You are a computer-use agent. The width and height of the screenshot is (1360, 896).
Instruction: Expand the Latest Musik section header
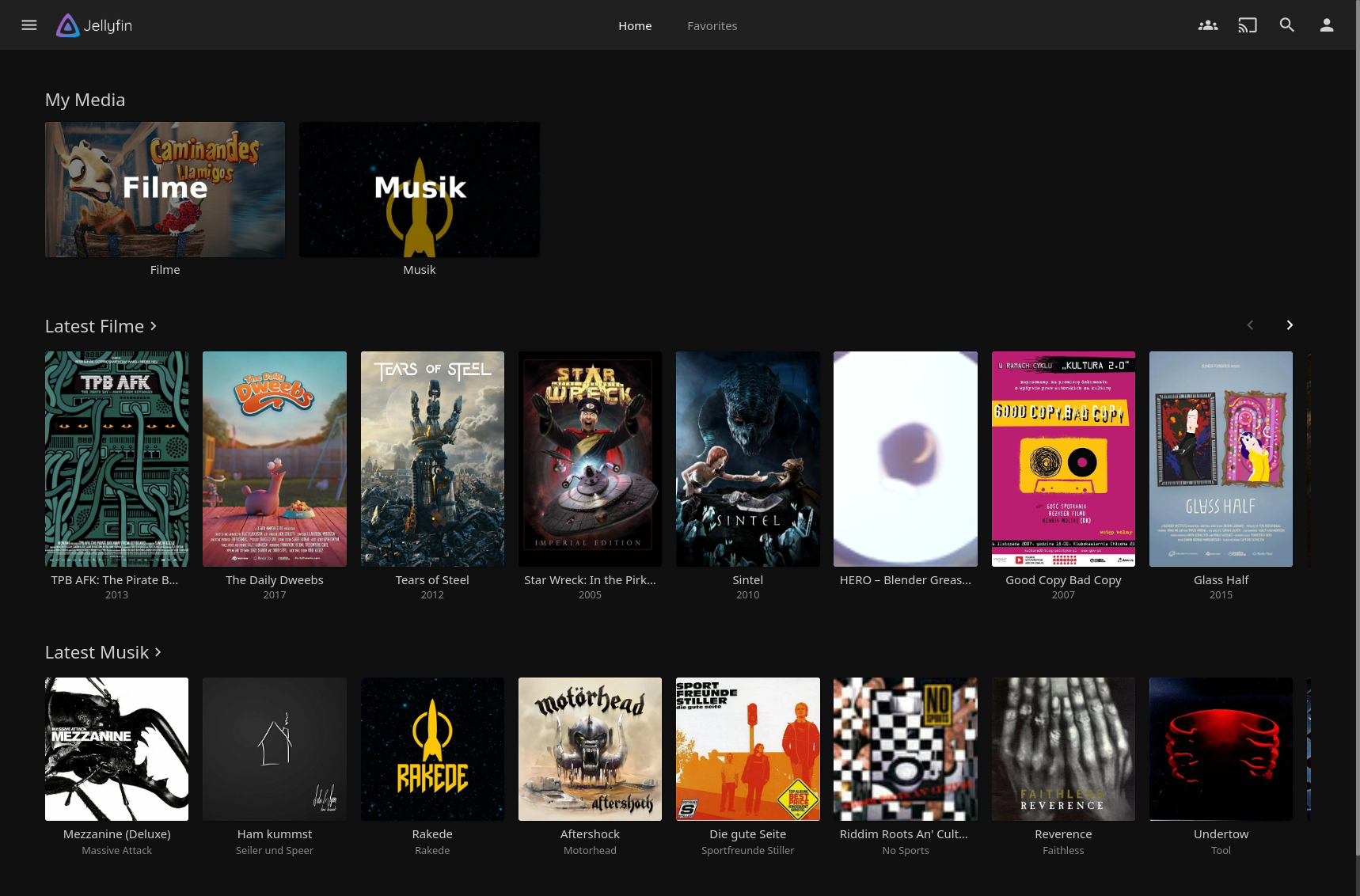point(103,652)
